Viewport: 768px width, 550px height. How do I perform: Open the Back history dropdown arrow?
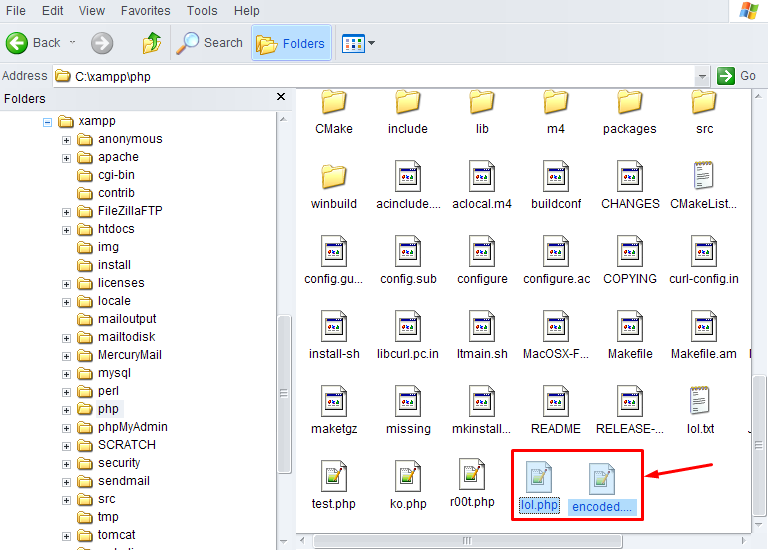click(x=72, y=43)
